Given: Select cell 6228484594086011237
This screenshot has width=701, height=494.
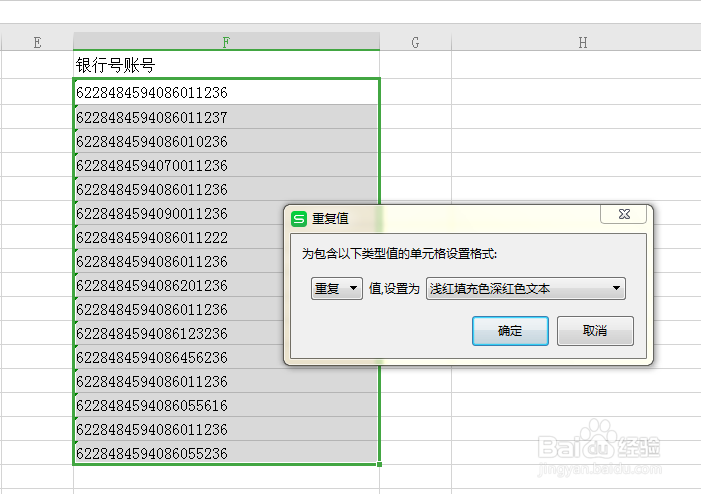Looking at the screenshot, I should point(226,117).
